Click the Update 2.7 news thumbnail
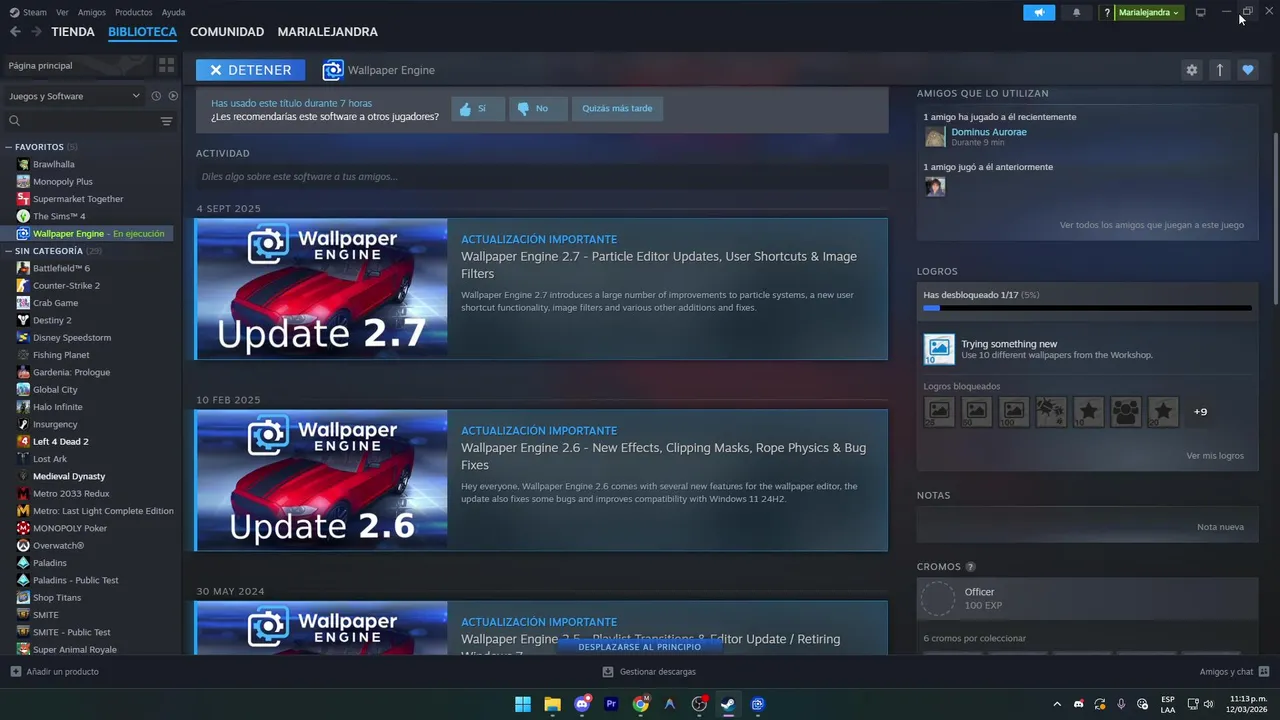This screenshot has width=1280, height=720. tap(322, 289)
